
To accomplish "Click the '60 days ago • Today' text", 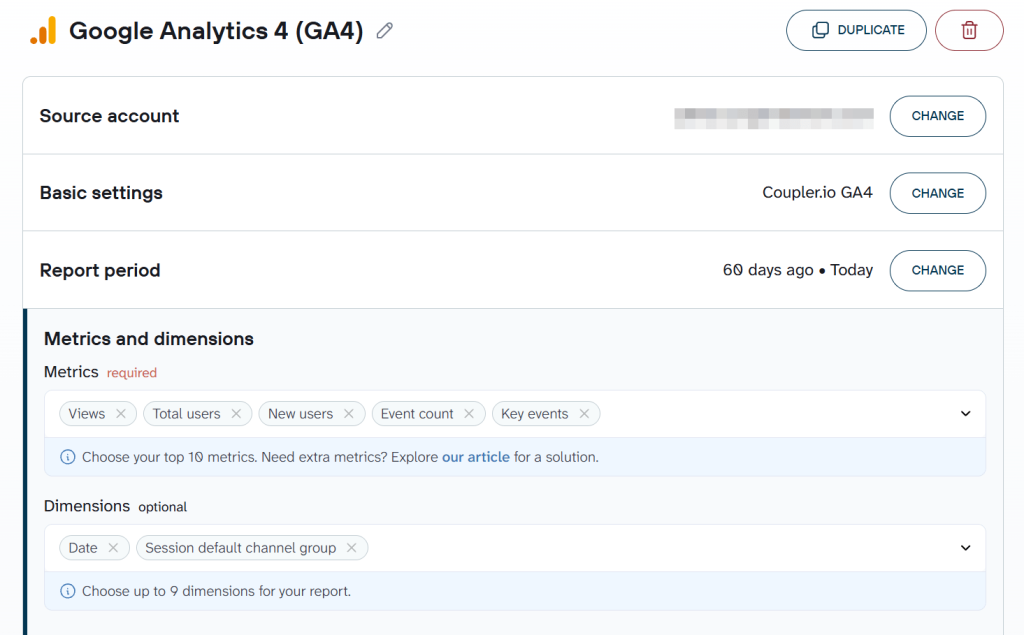I will point(797,270).
